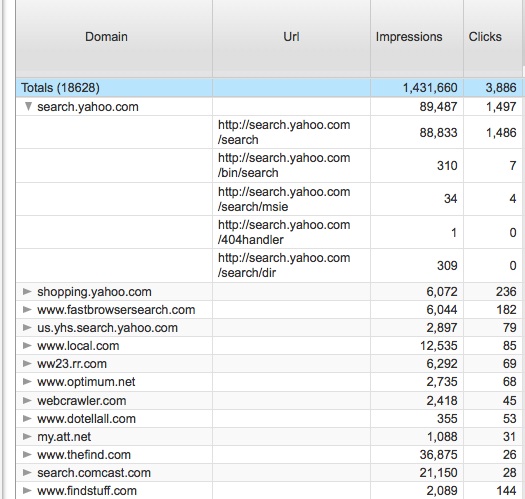Click impressions value 2,735

(x=442, y=382)
